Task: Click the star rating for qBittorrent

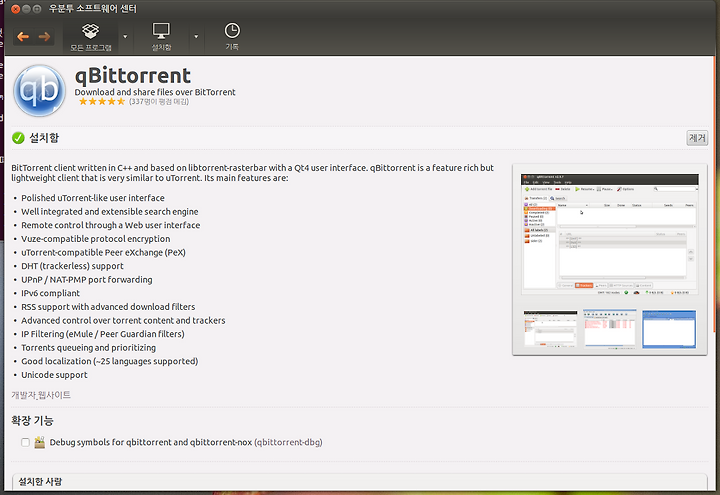Action: [x=101, y=101]
